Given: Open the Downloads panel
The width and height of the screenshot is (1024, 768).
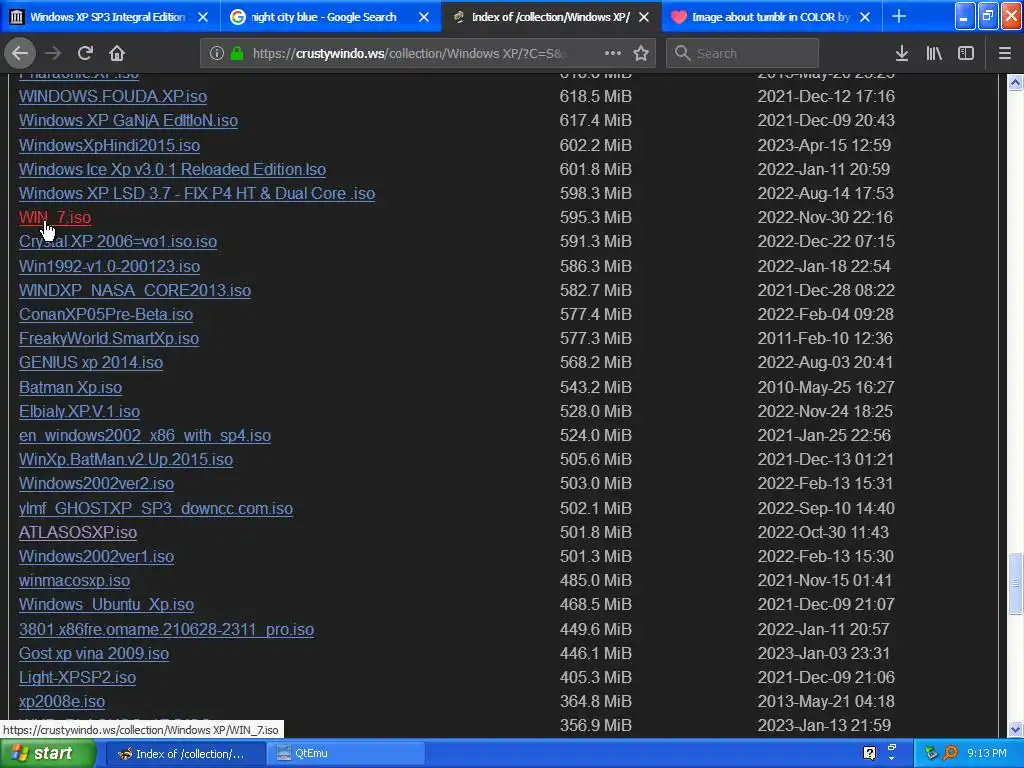Looking at the screenshot, I should pyautogui.click(x=902, y=54).
